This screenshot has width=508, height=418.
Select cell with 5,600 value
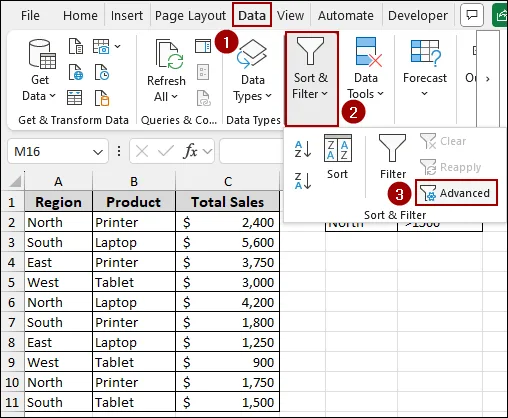228,242
